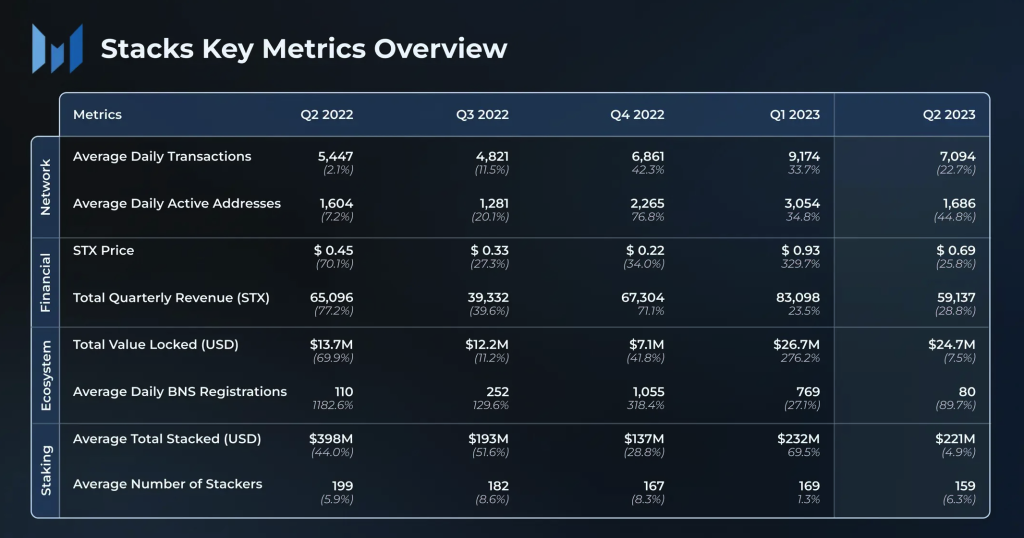This screenshot has width=1024, height=538.
Task: Click the $13.7M TVL value
Action: [x=331, y=345]
